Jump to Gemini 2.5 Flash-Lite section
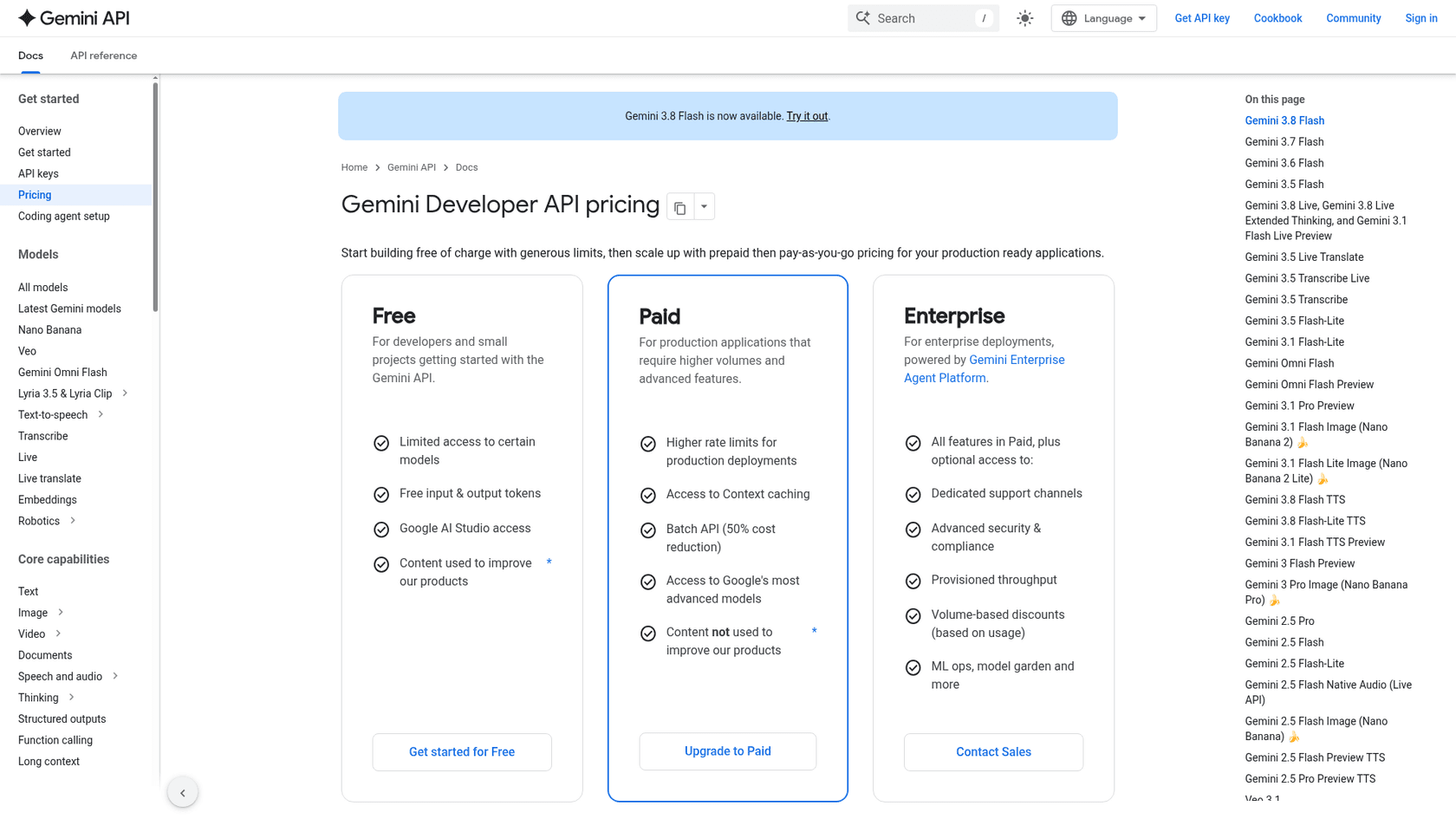The image size is (1456, 819). (x=1294, y=664)
